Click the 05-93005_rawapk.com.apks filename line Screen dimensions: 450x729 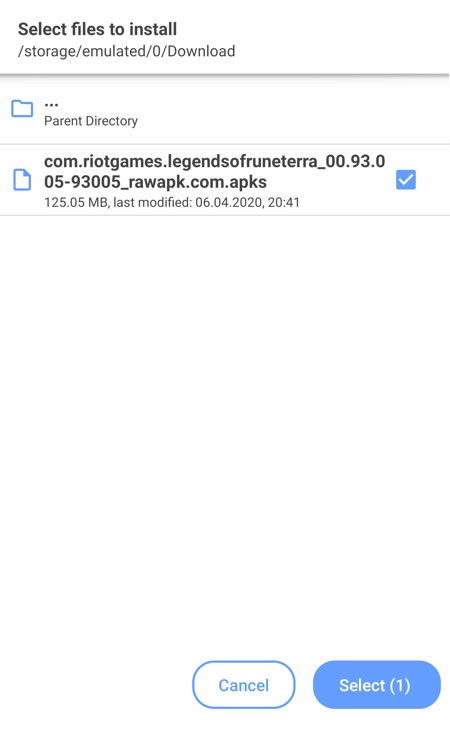click(155, 182)
